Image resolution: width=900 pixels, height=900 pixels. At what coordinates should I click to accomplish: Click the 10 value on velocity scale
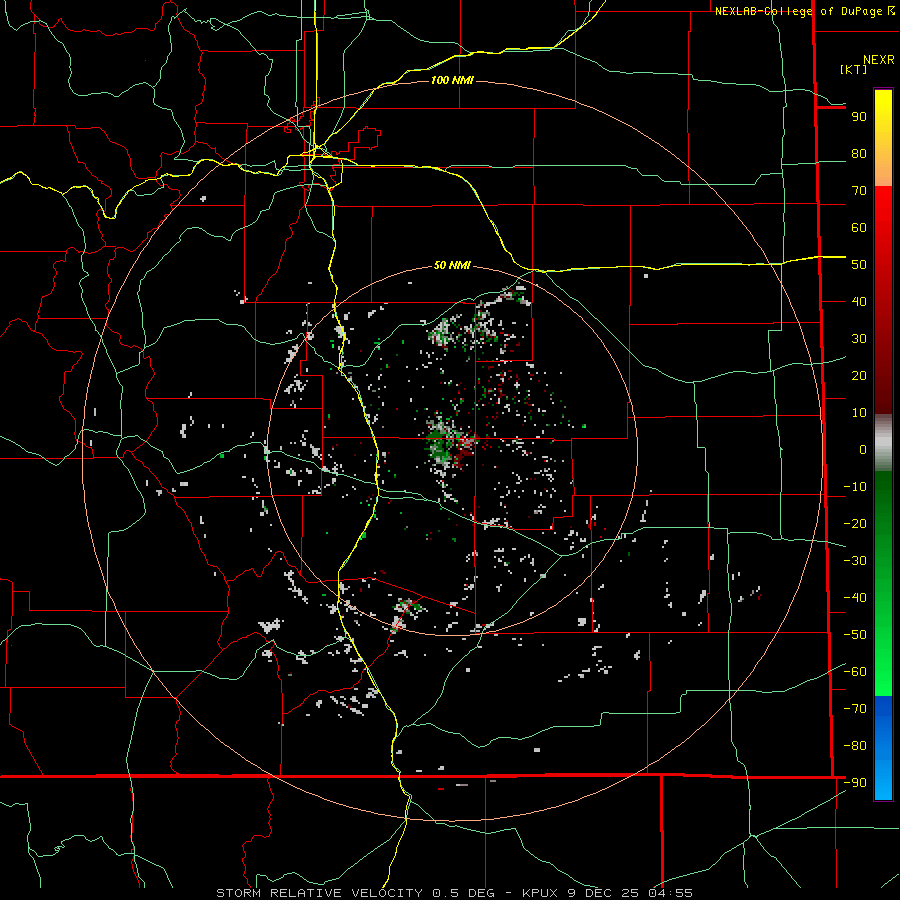coord(859,413)
